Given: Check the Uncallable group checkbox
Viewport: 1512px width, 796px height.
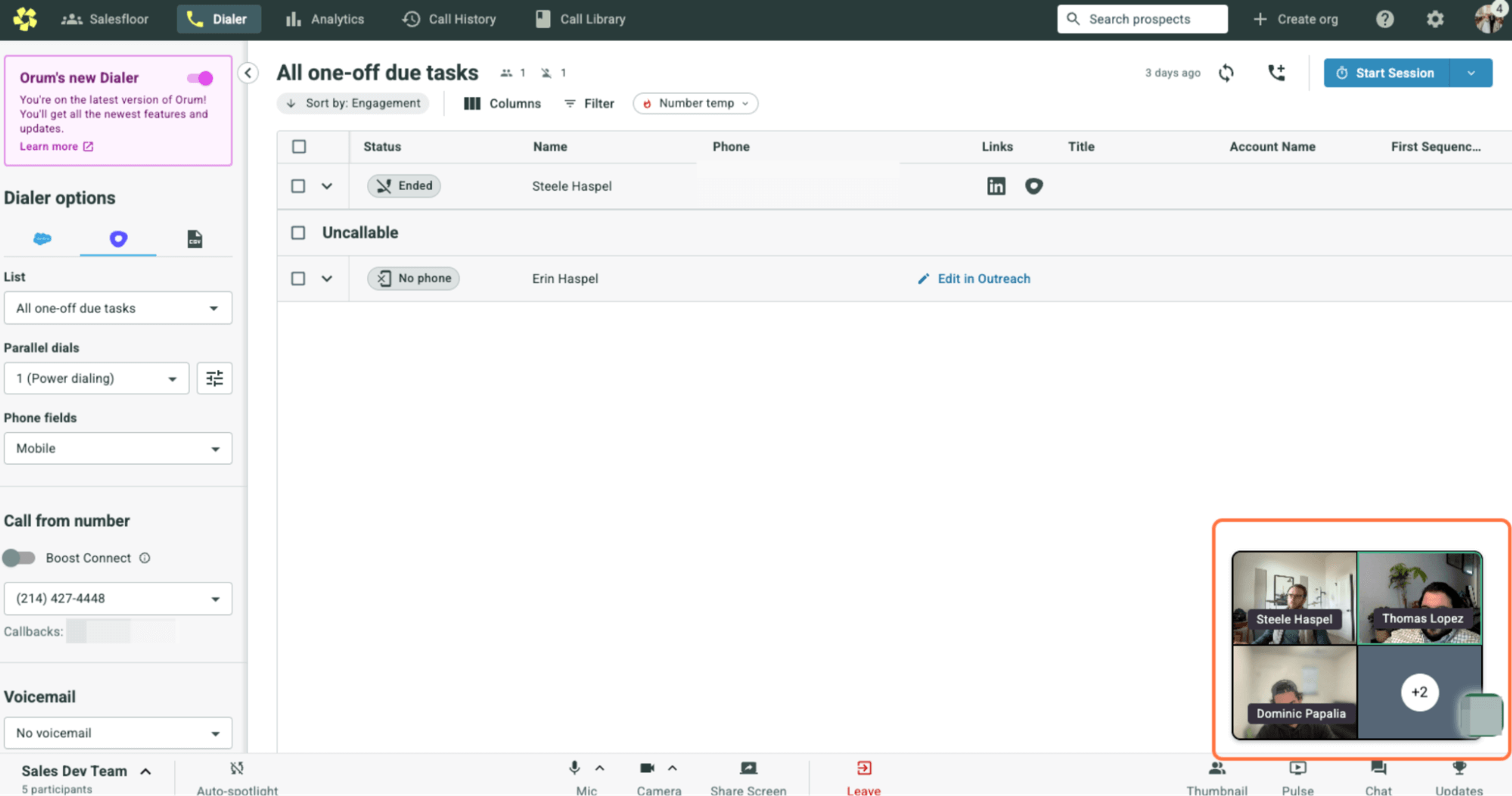Looking at the screenshot, I should (x=298, y=232).
